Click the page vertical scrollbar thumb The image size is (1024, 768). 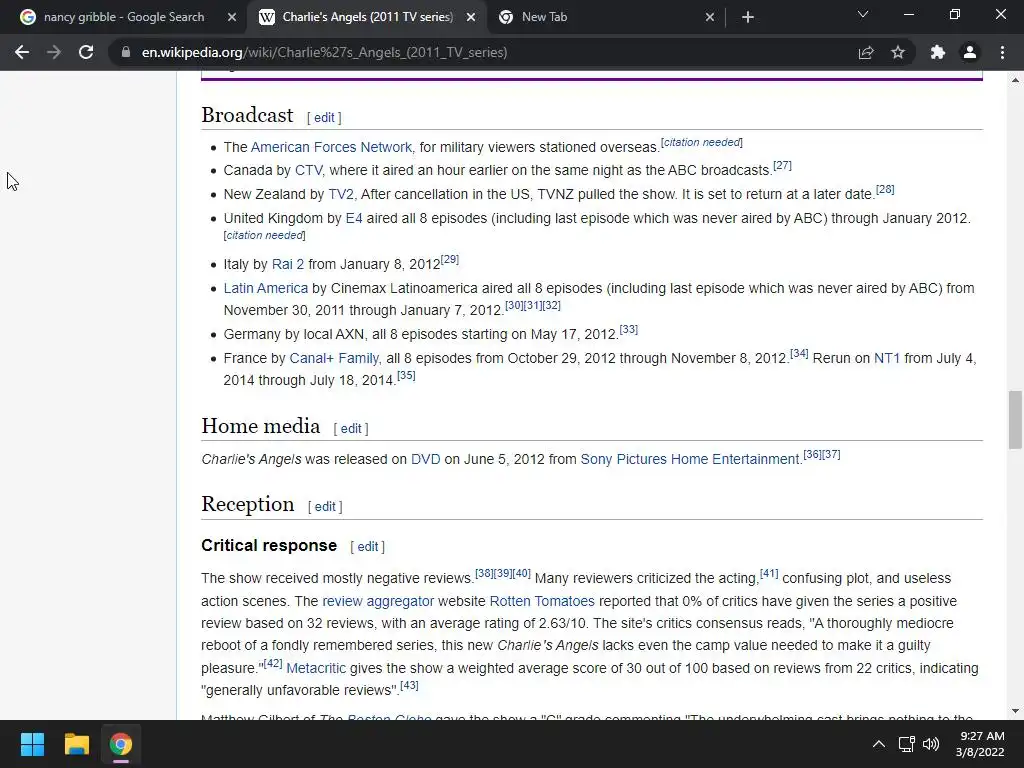pos(1015,420)
